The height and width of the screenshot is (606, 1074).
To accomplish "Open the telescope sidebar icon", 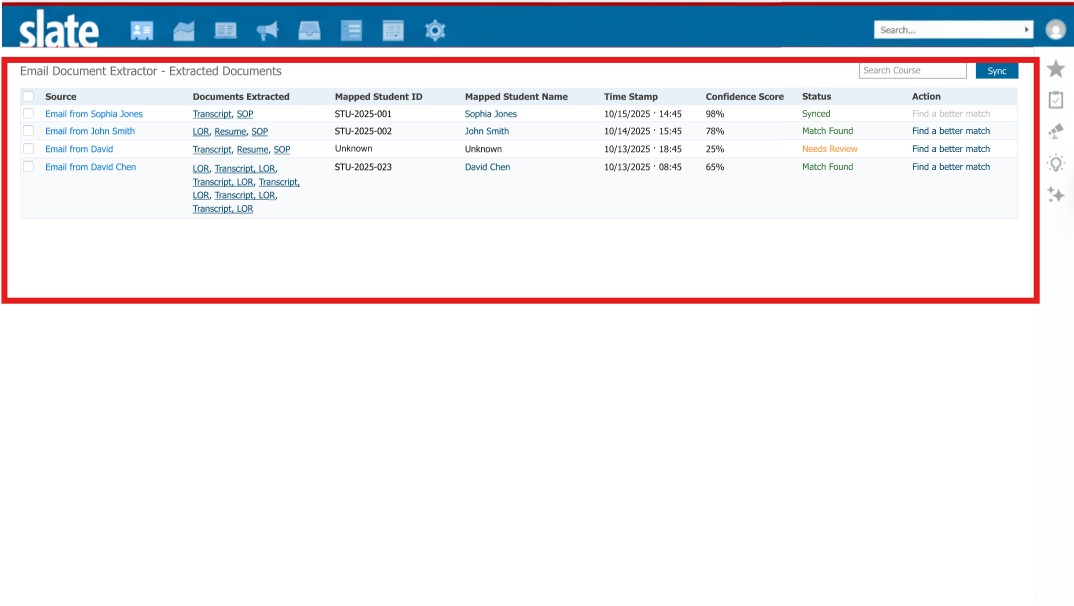I will tap(1055, 131).
